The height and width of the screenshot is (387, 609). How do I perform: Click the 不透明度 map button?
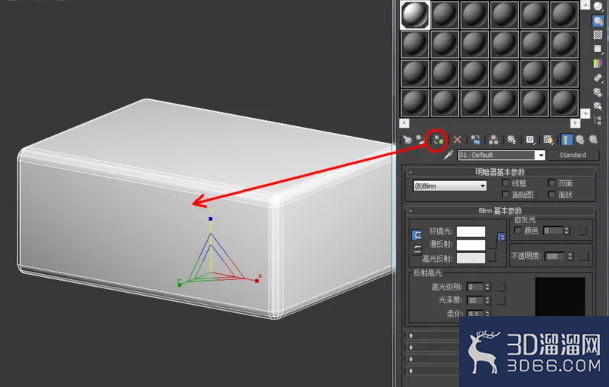584,256
